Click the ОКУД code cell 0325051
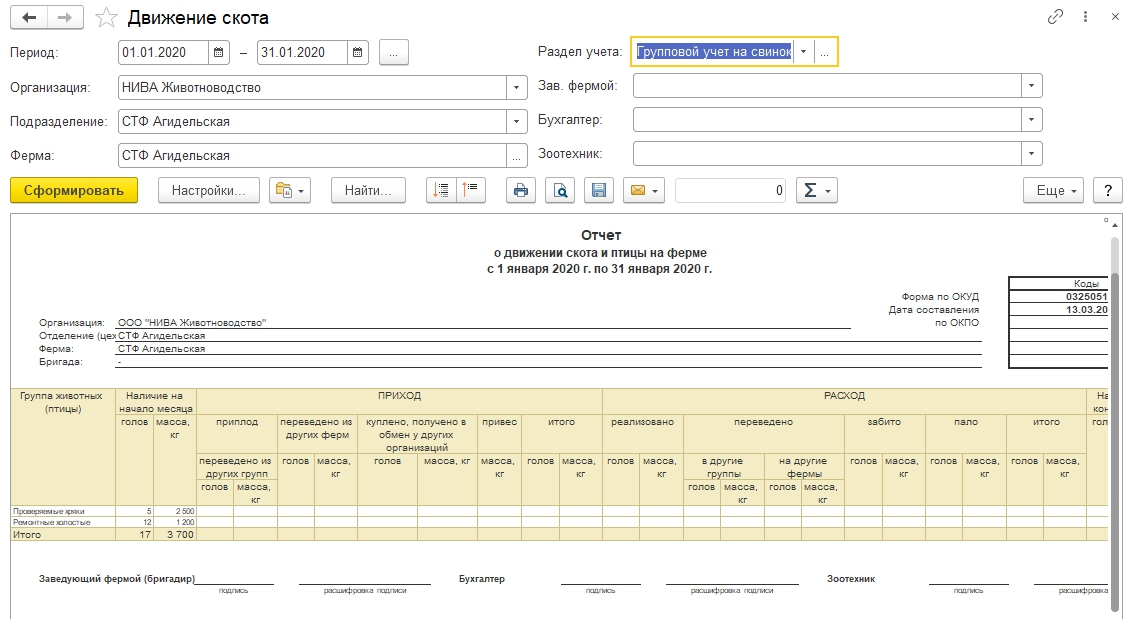Viewport: 1139px width, 619px height. click(1058, 296)
